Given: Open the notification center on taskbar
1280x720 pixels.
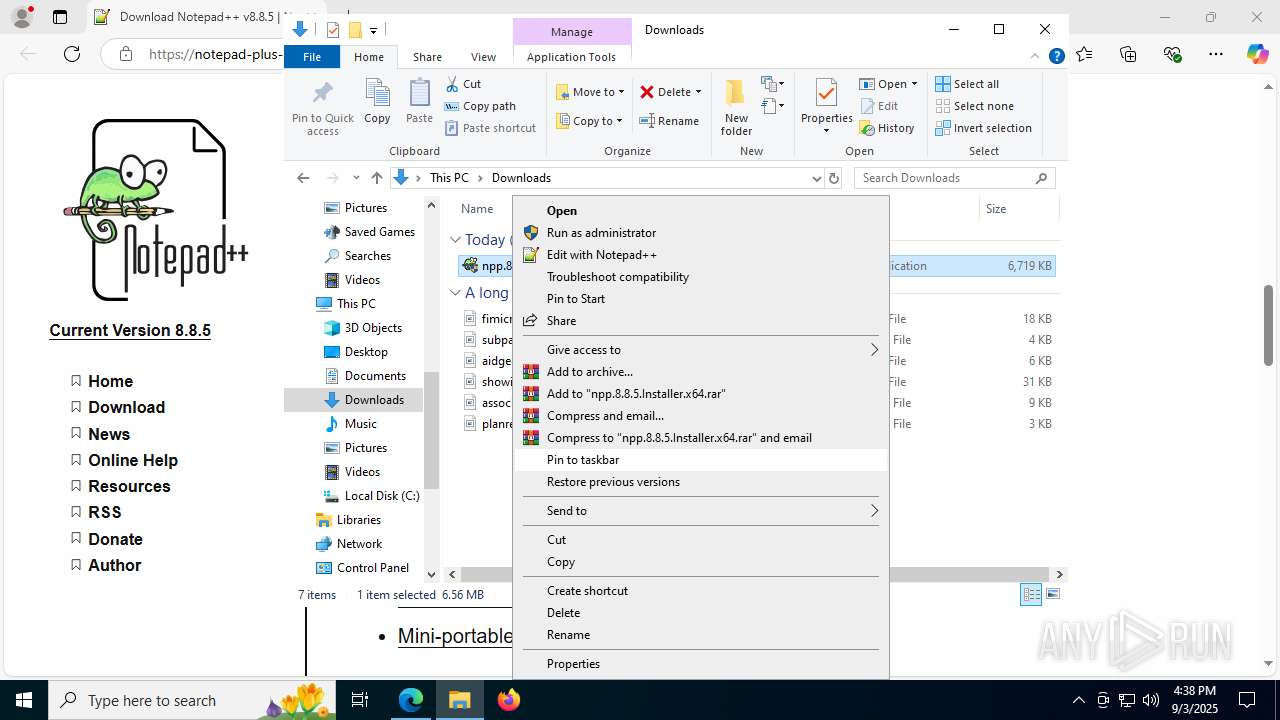Looking at the screenshot, I should pos(1247,700).
